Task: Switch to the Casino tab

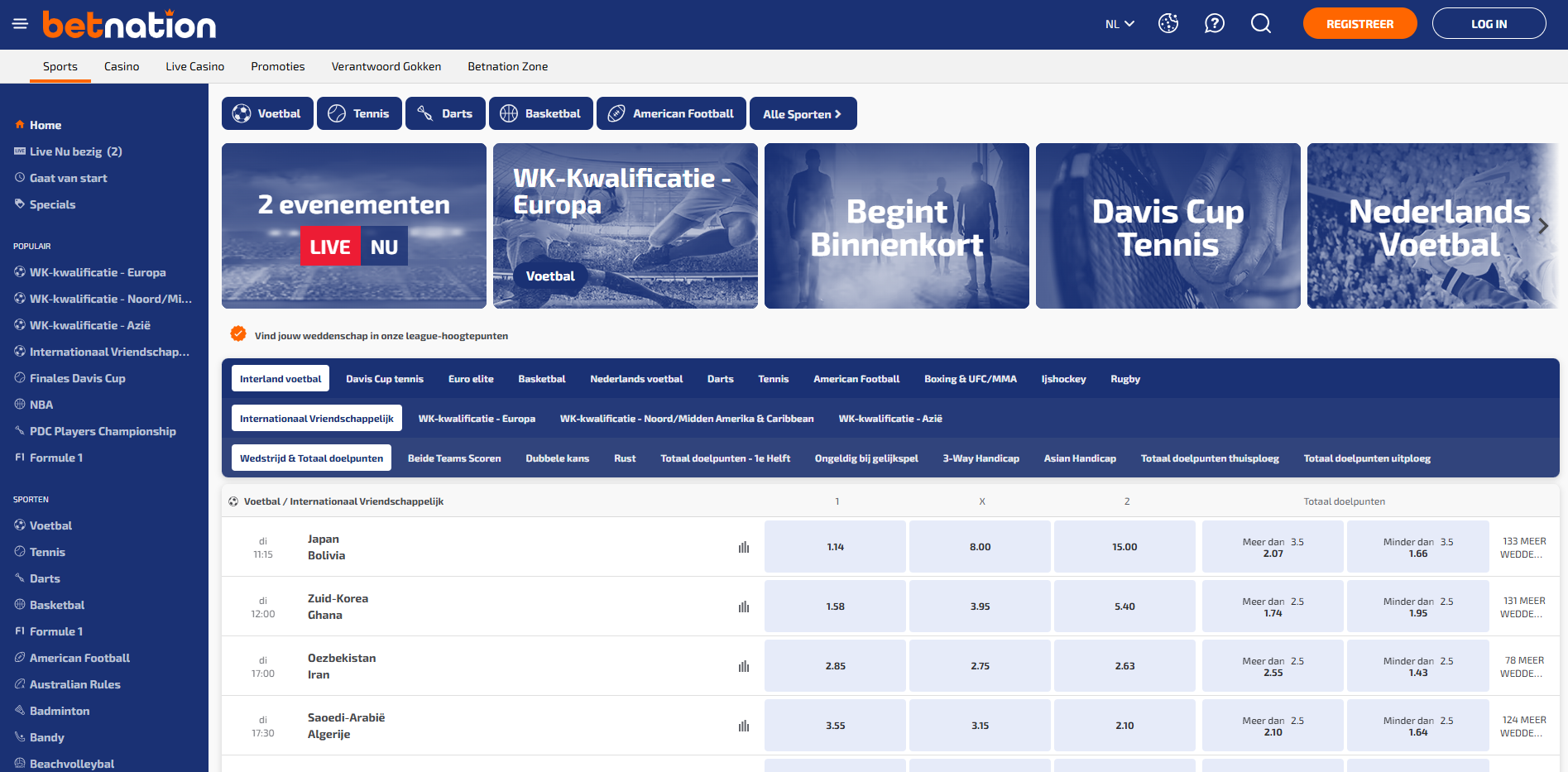Action: 122,66
